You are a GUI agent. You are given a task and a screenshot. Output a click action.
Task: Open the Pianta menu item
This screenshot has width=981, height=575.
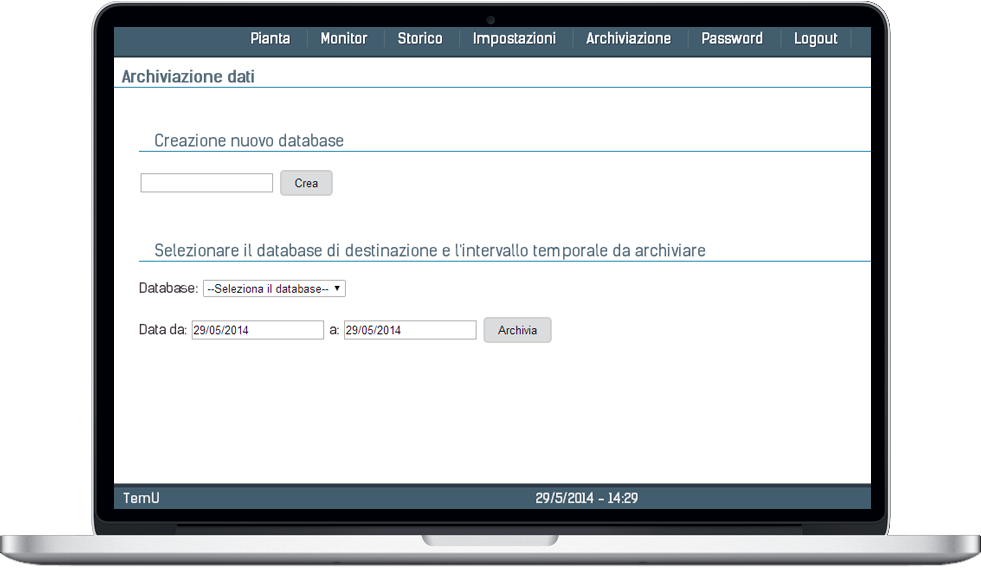click(270, 38)
